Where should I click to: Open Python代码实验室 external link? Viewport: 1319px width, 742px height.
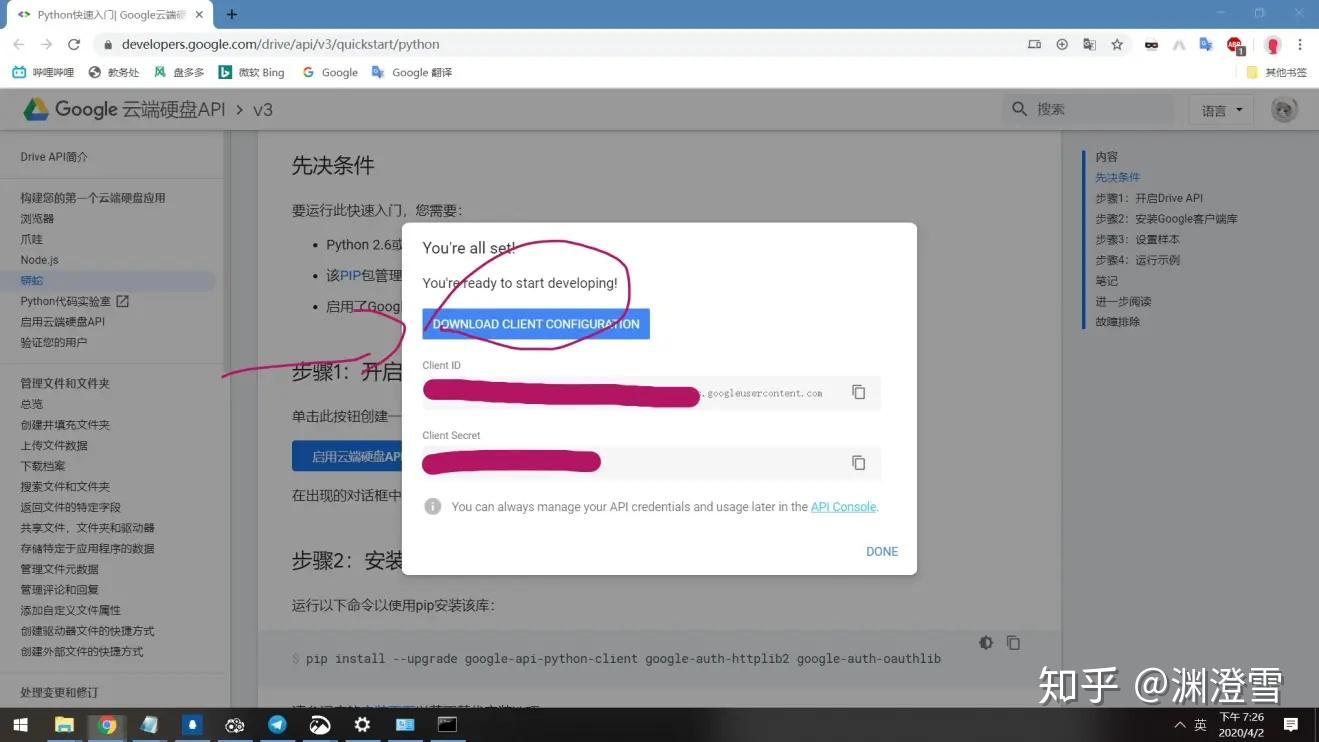point(74,301)
